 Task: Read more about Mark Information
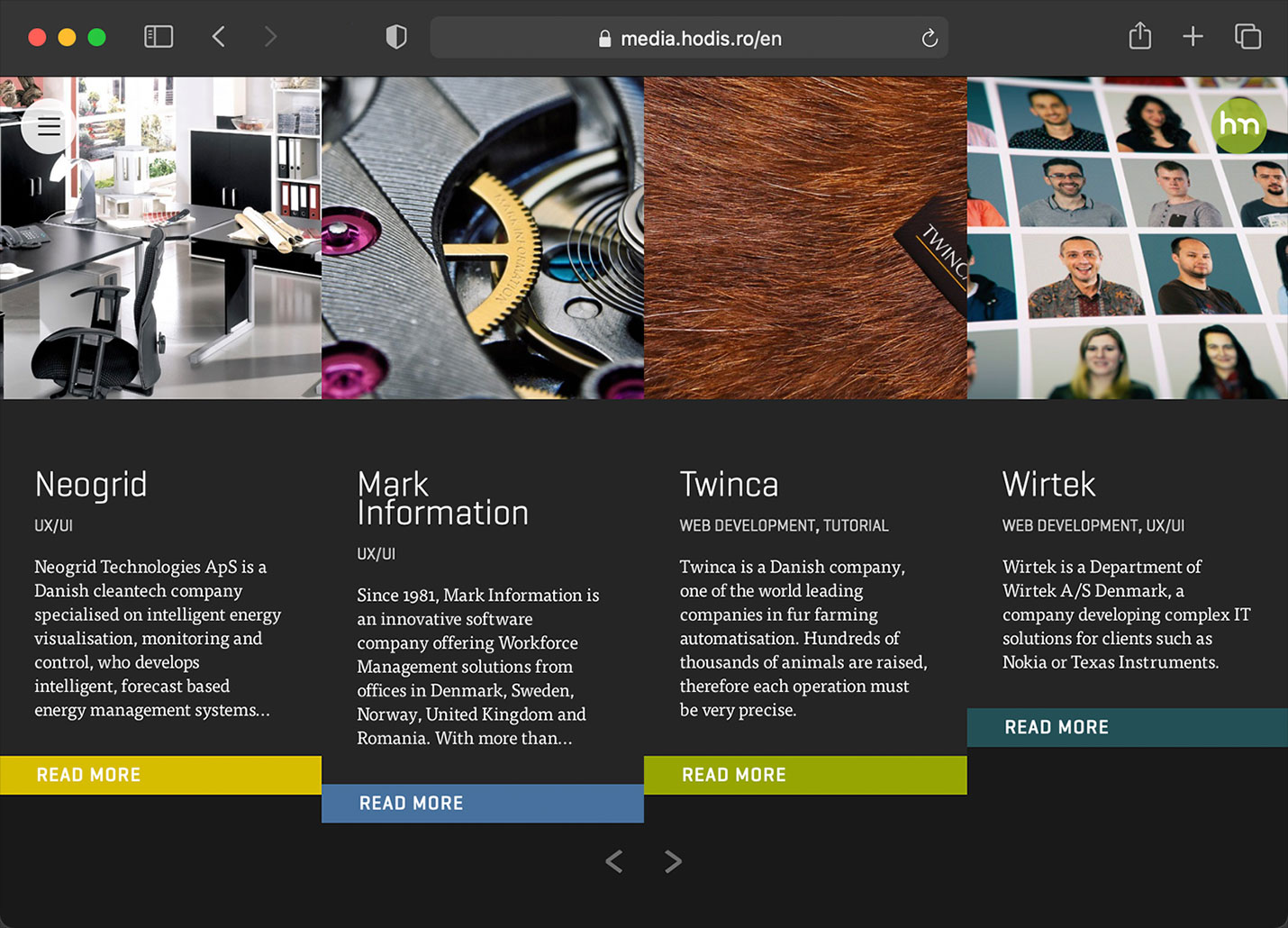click(x=483, y=803)
